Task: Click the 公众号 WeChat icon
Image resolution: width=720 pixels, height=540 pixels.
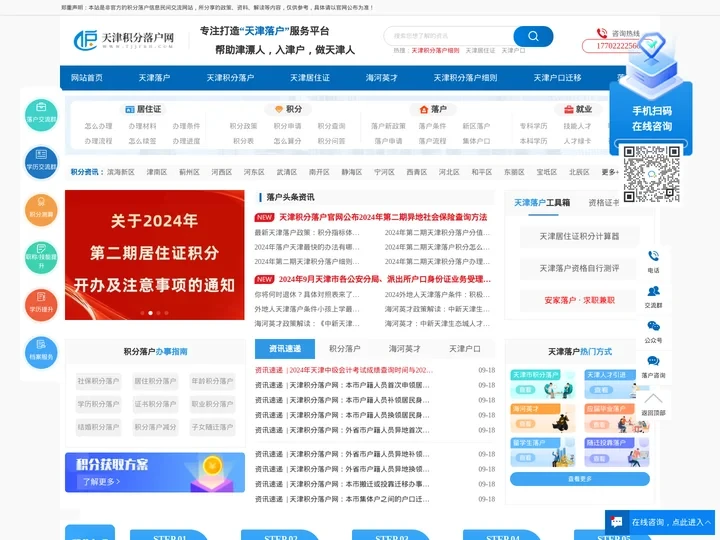Action: click(x=653, y=326)
